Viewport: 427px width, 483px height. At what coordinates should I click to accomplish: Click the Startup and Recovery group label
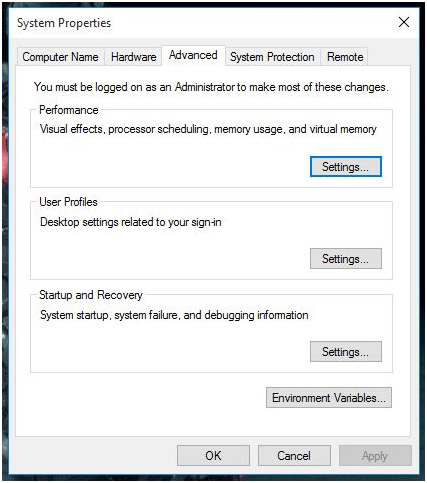(x=91, y=295)
